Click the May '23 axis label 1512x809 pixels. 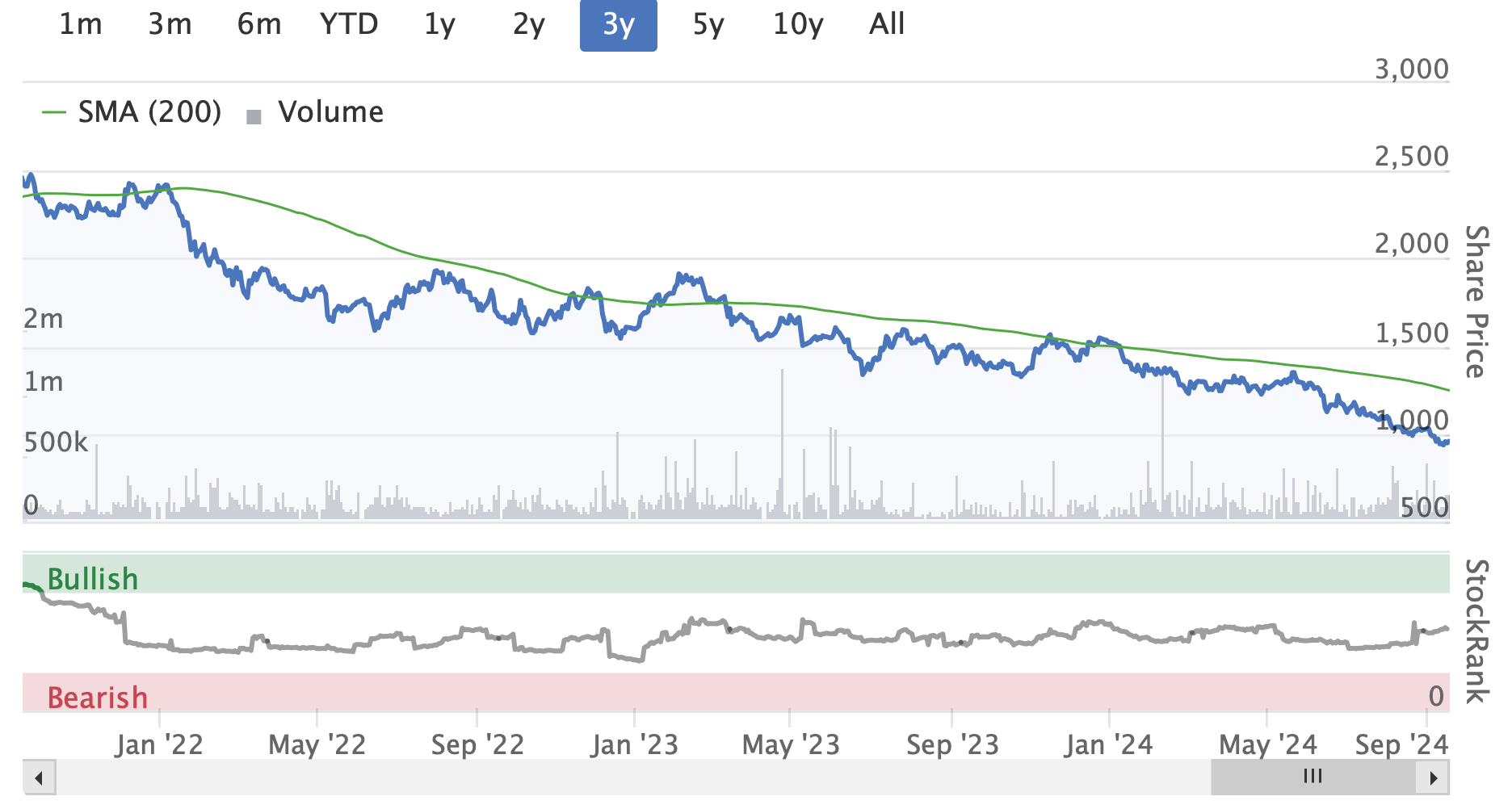point(791,744)
